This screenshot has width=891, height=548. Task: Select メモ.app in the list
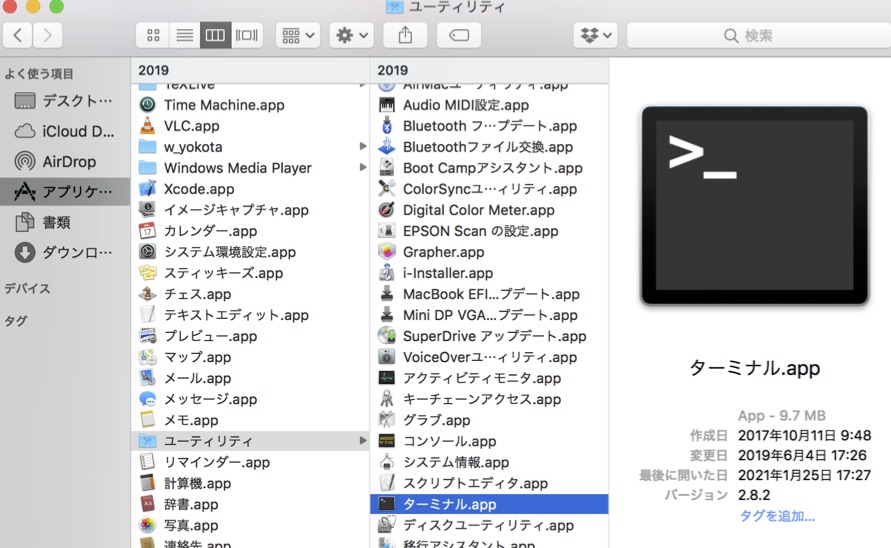point(250,420)
